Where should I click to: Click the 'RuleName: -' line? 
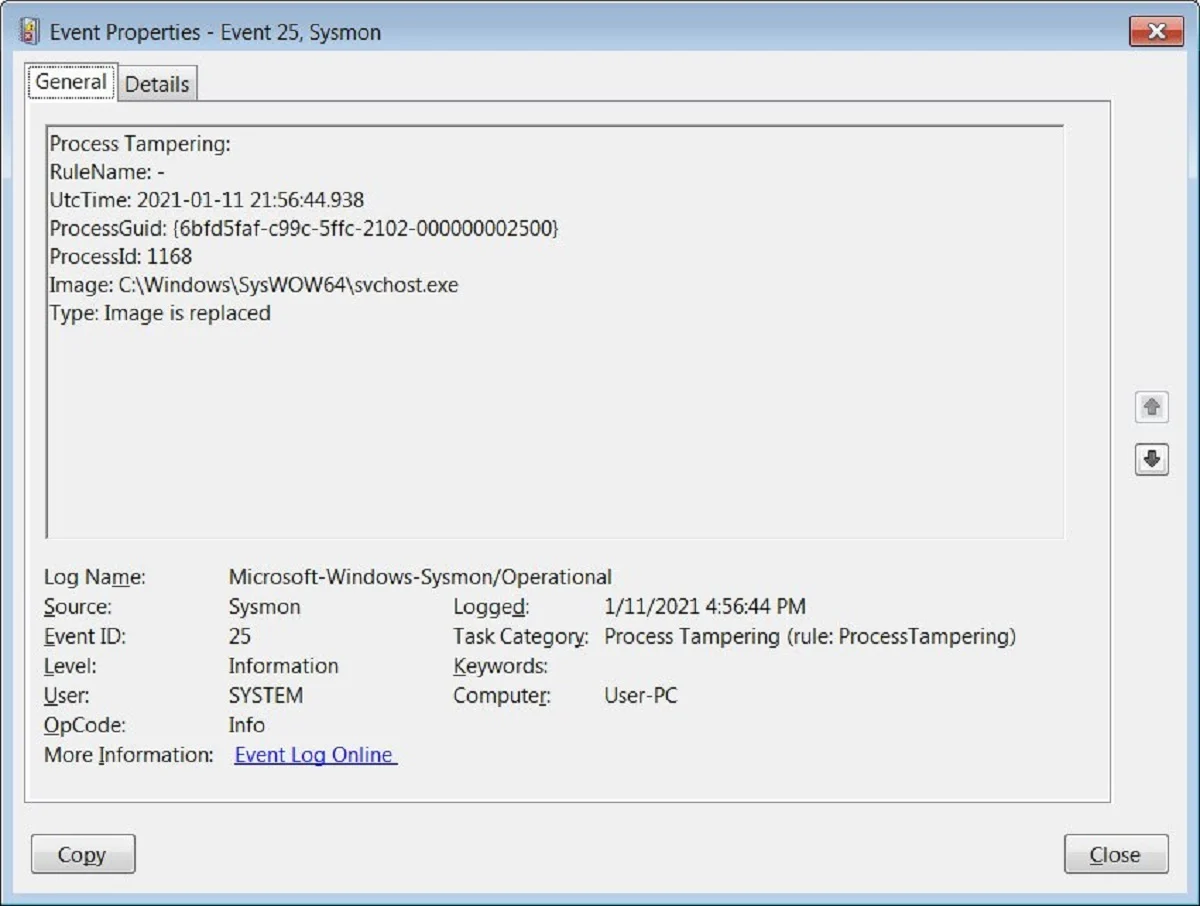tap(107, 172)
